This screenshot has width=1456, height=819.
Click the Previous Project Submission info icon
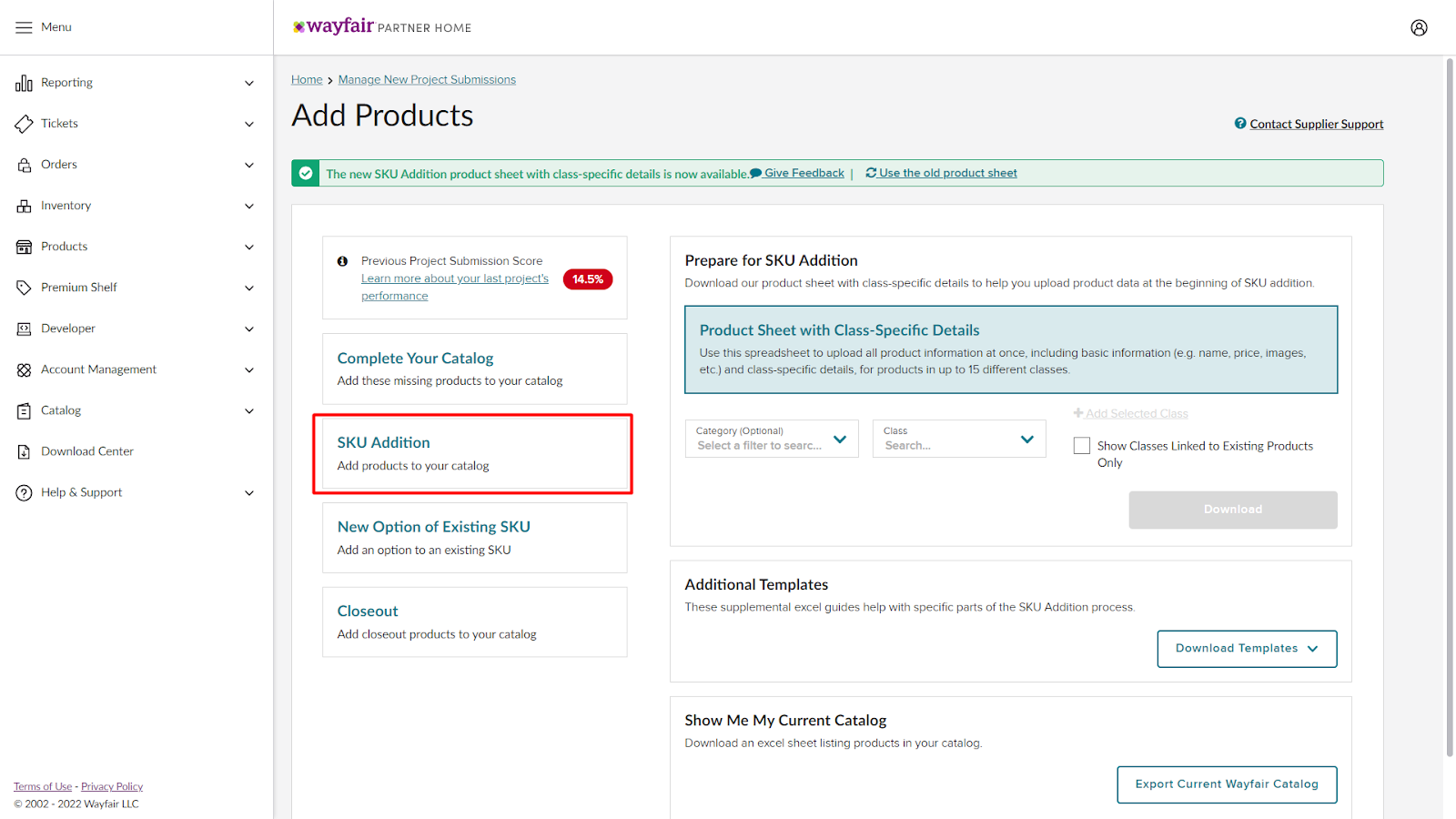pos(342,261)
